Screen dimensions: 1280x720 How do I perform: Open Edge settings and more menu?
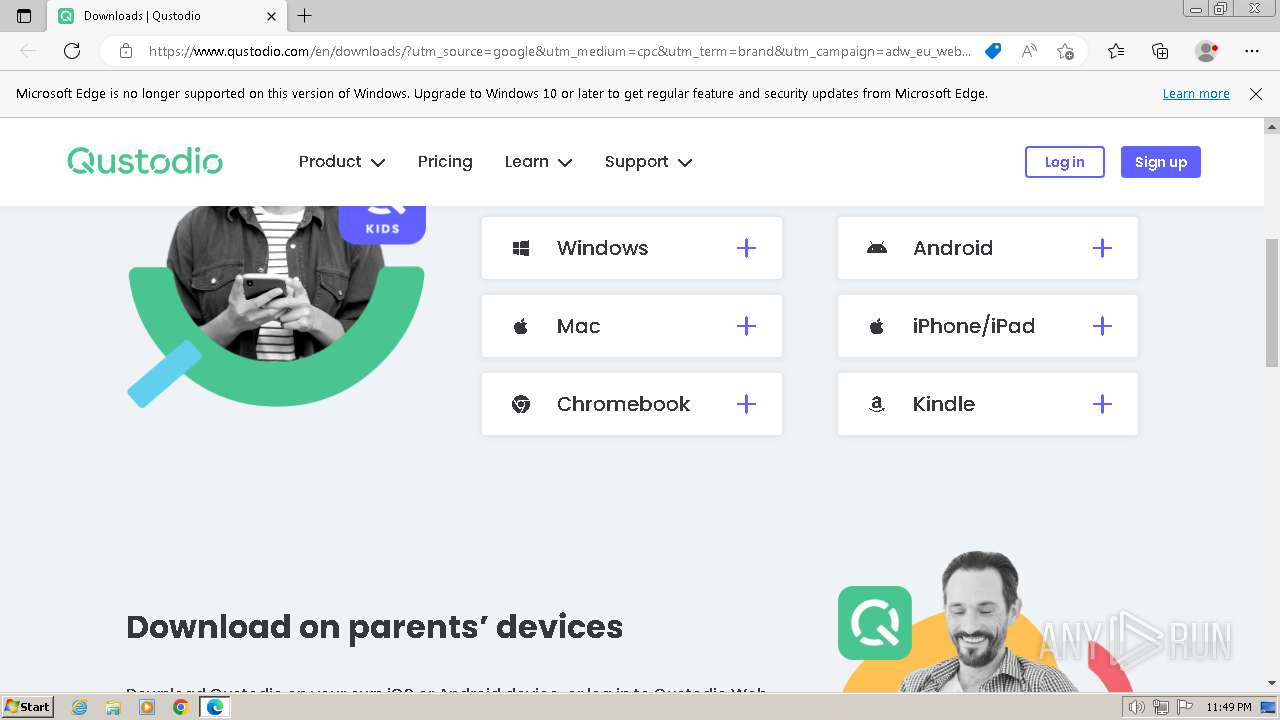(1252, 51)
